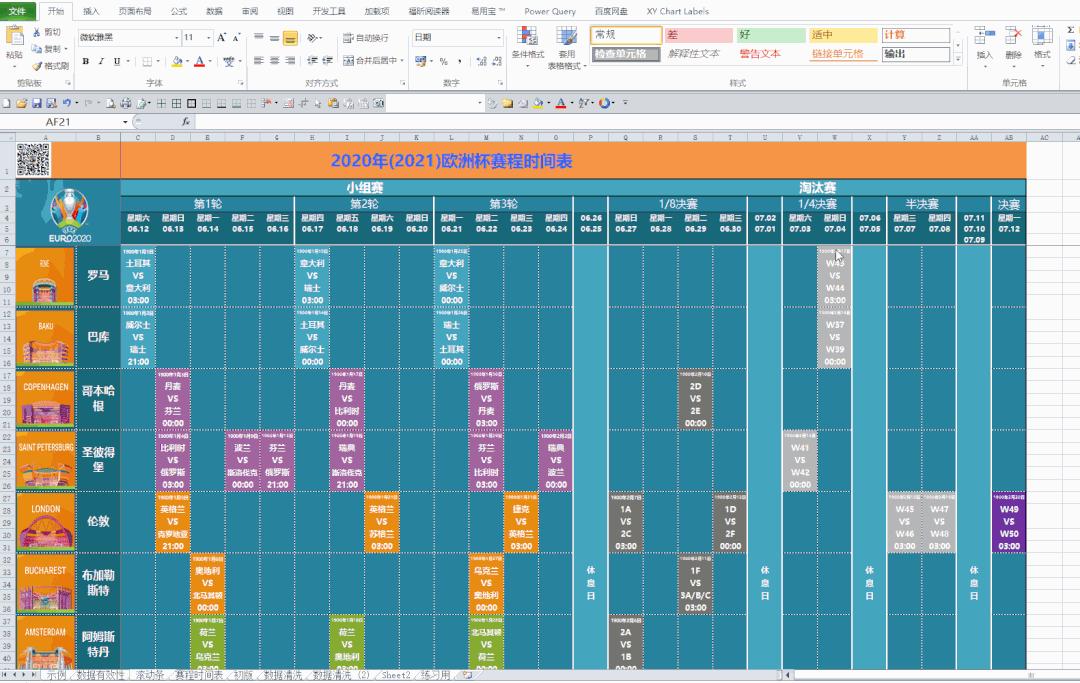Expand Merge & Center (合并后居中) arrow

point(402,61)
